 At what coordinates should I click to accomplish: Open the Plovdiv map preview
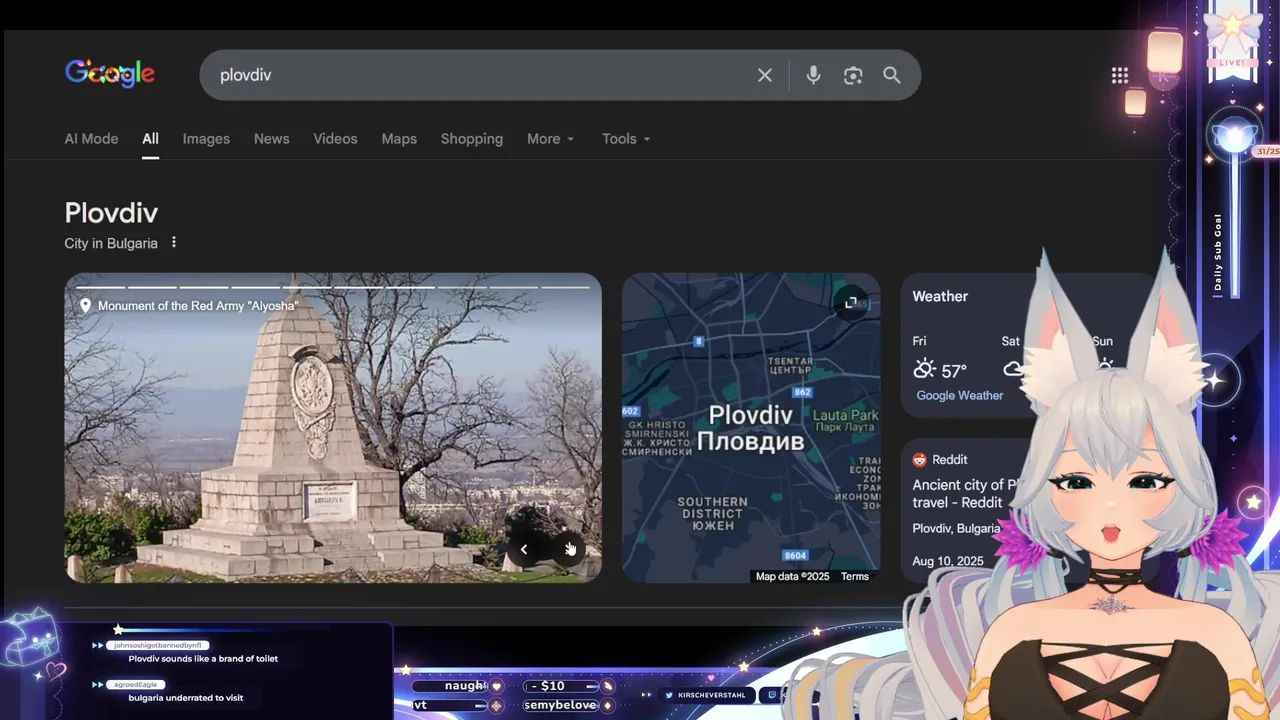(x=751, y=427)
